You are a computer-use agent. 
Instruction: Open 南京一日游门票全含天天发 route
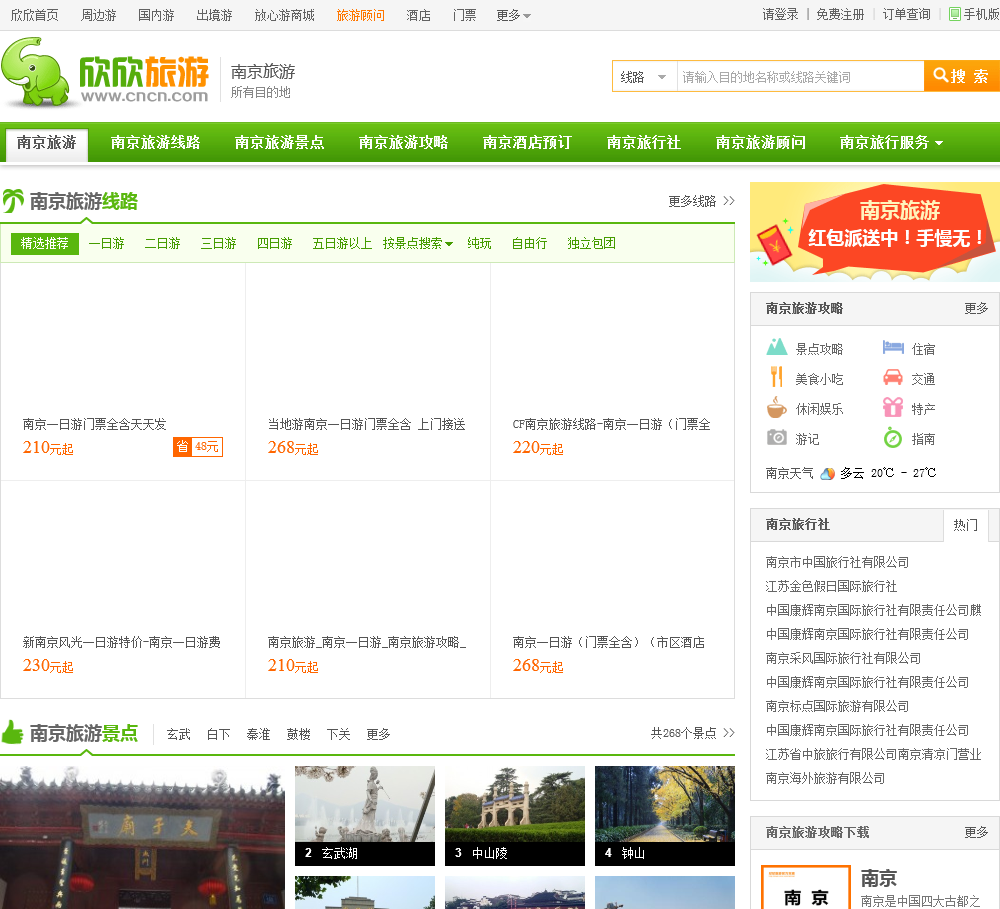coord(94,424)
